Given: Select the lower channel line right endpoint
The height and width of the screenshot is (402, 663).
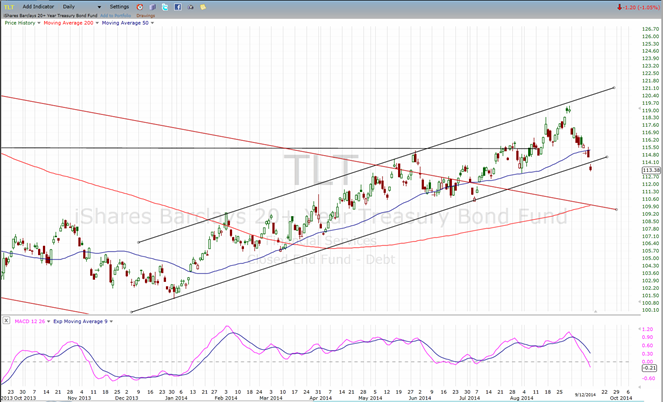Looking at the screenshot, I should click(x=607, y=157).
